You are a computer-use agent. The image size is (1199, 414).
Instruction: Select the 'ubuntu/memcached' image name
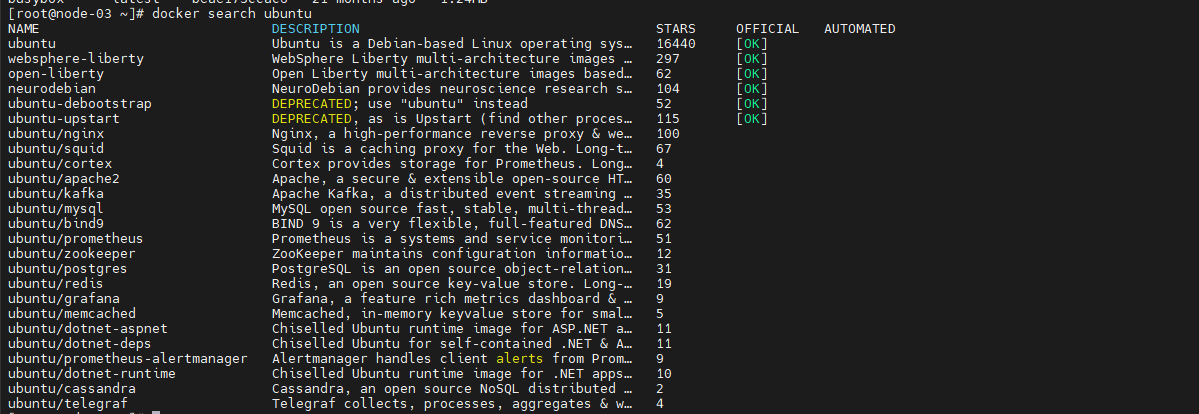[x=72, y=314]
